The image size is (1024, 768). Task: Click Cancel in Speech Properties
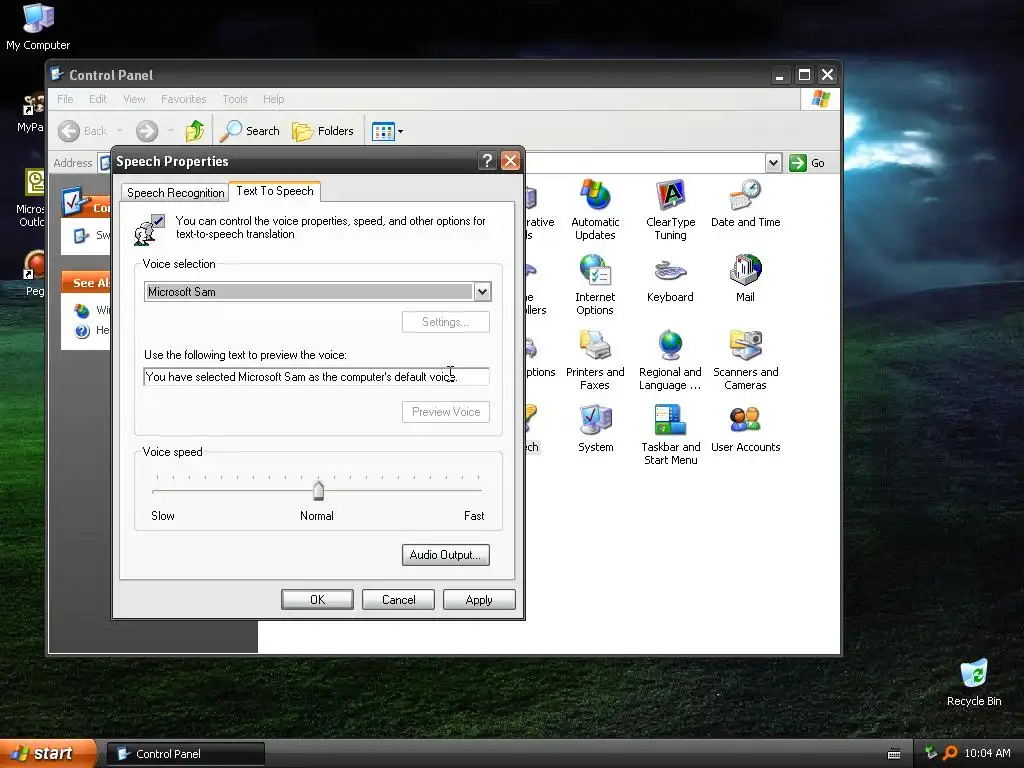point(398,600)
